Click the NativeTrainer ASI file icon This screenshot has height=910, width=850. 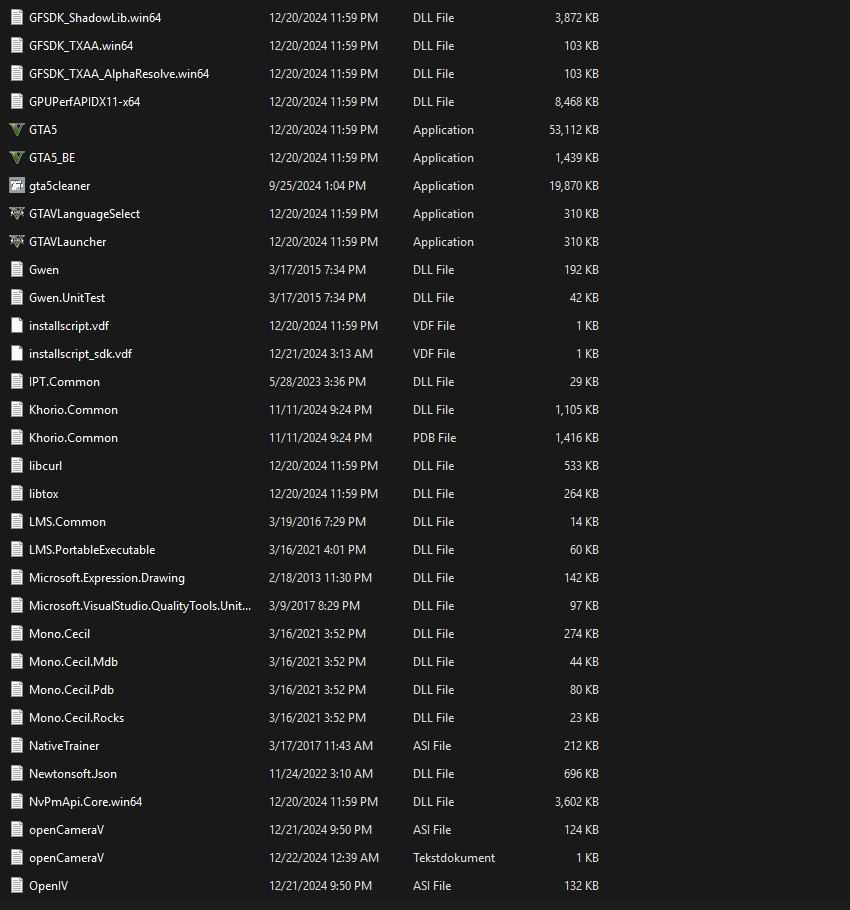click(x=16, y=746)
